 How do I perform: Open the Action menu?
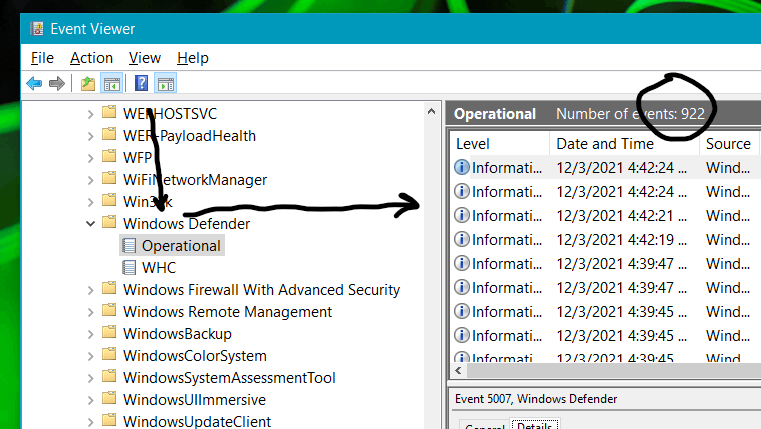coord(91,58)
